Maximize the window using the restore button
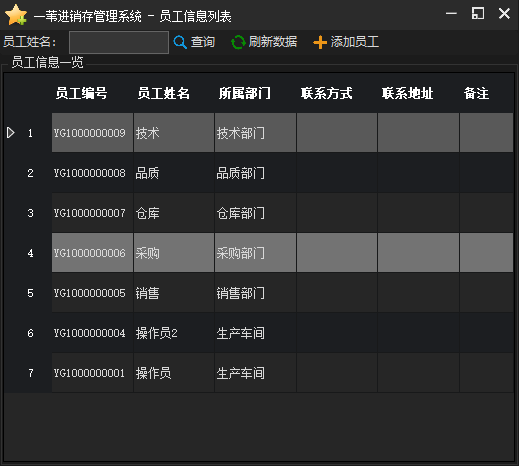The image size is (519, 466). tap(478, 14)
